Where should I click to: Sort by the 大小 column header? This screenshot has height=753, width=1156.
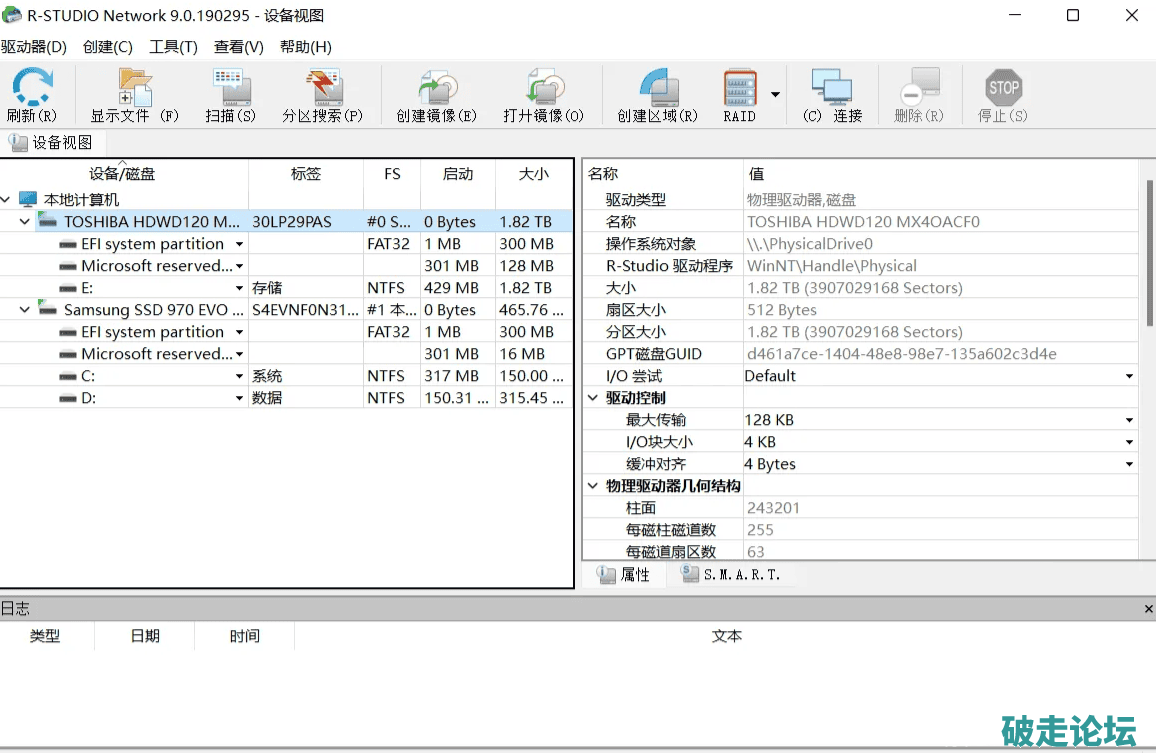point(533,174)
